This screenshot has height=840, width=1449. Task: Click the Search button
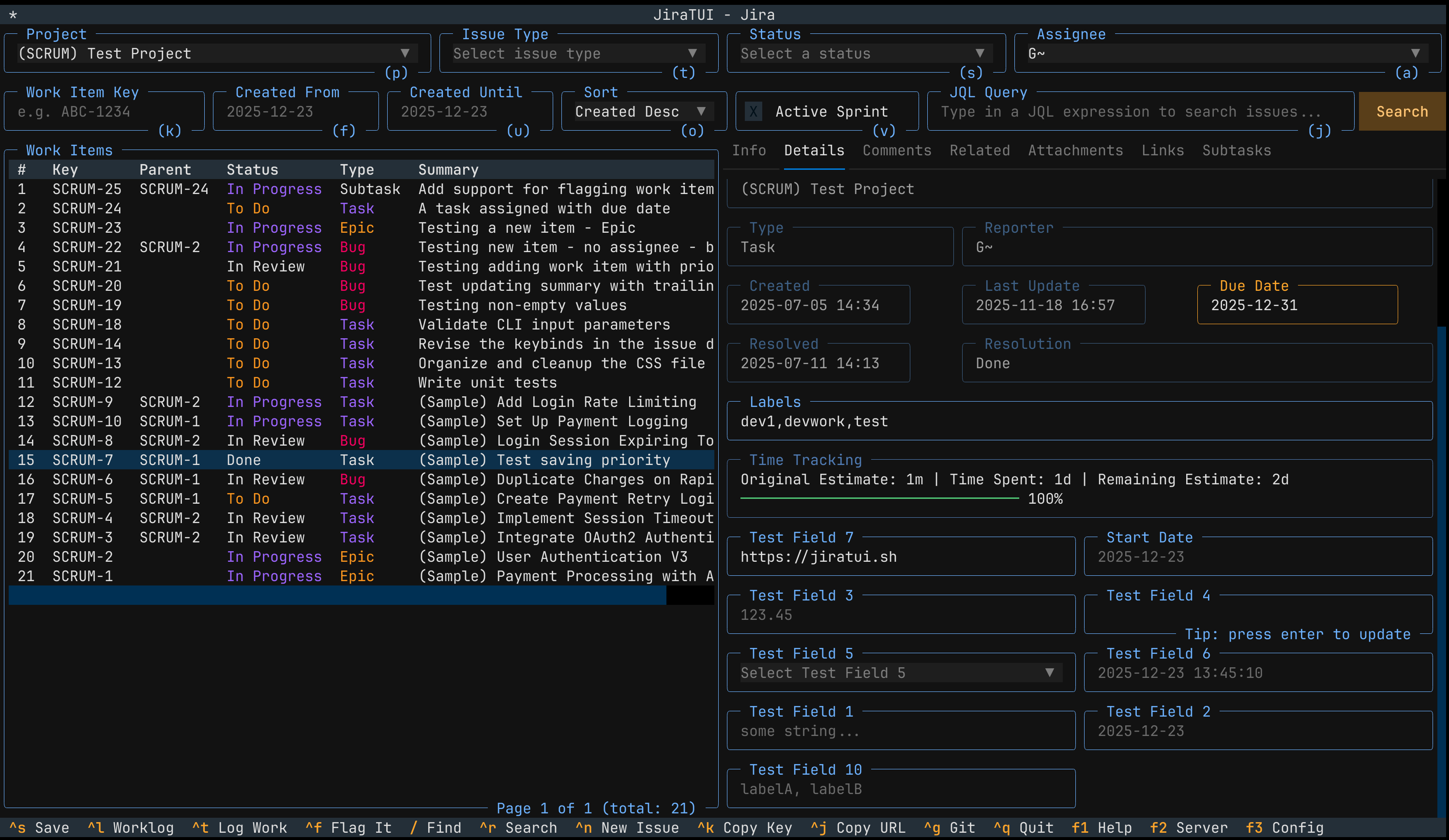1402,112
